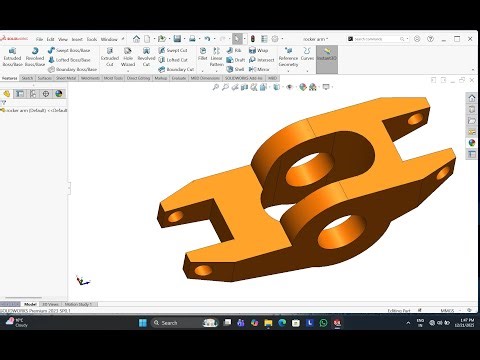Switch to the Surfaces tab
The image size is (480, 360).
tap(44, 78)
